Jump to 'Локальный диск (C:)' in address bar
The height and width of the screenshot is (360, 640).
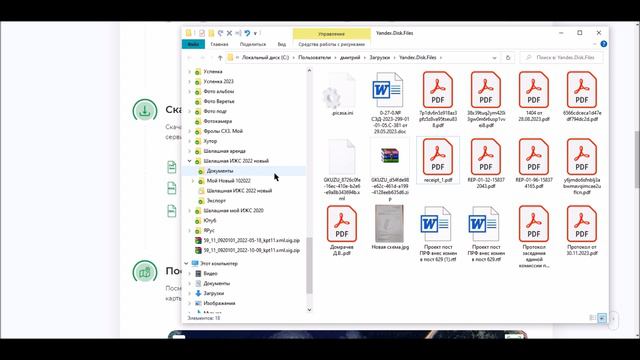click(265, 58)
